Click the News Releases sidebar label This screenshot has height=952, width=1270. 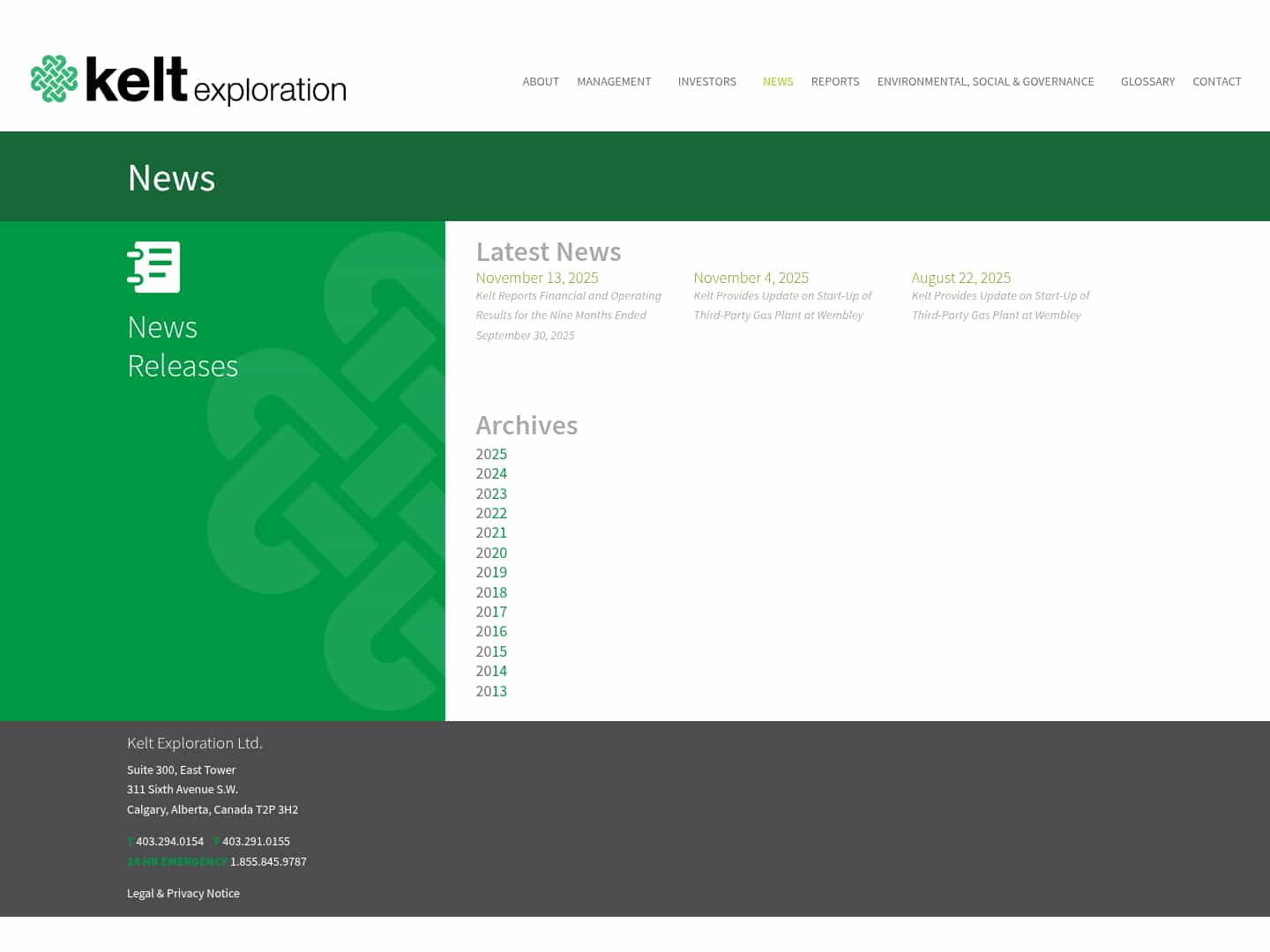(x=183, y=346)
